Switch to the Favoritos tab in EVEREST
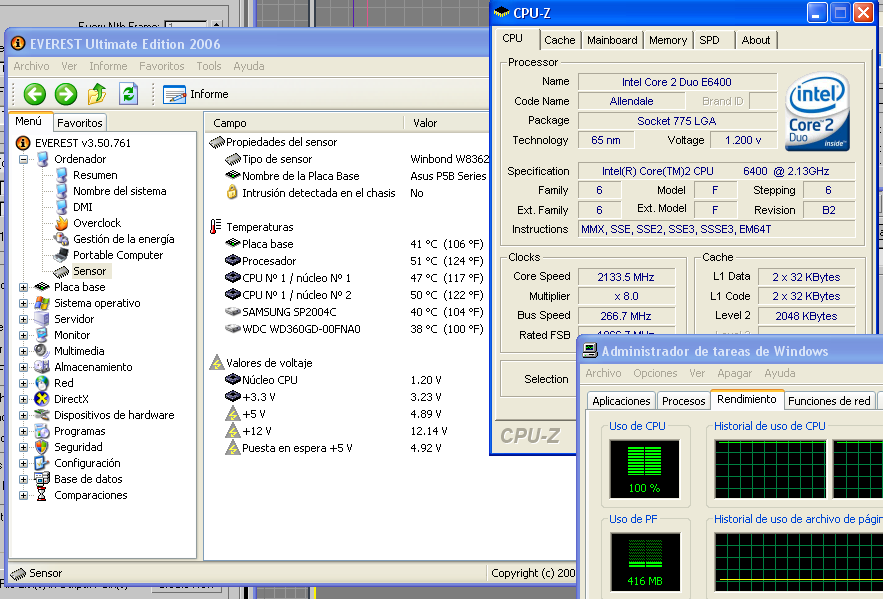Viewport: 883px width, 599px height. point(80,122)
